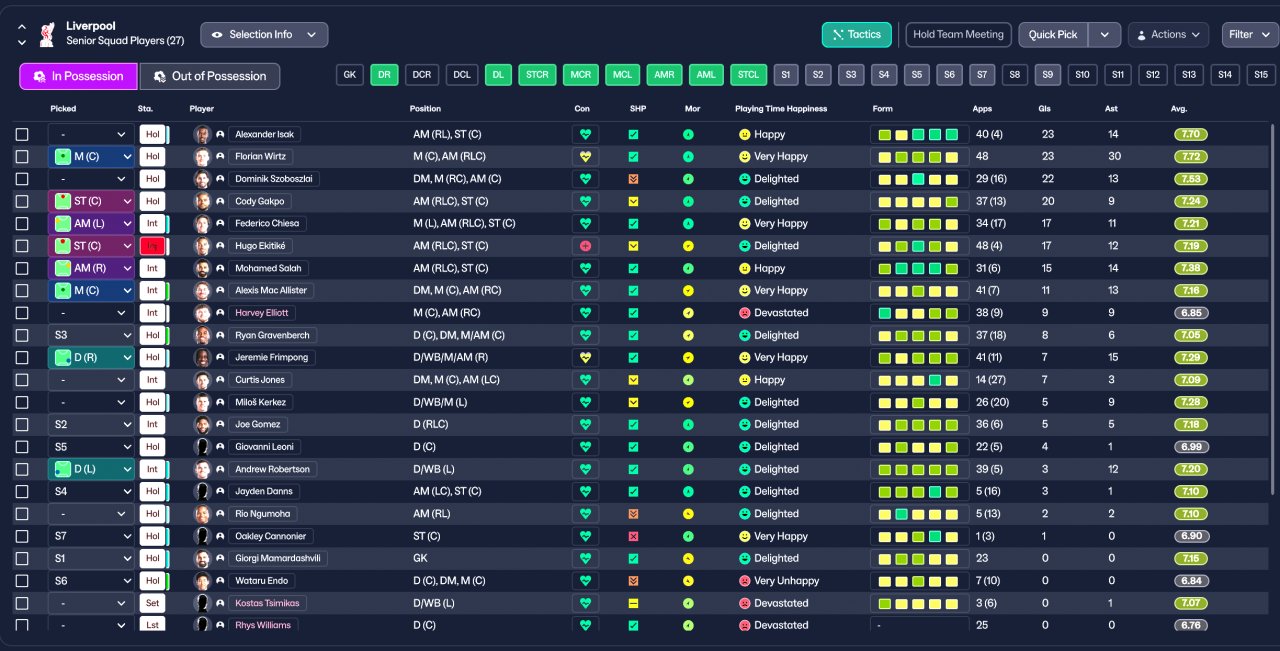This screenshot has height=651, width=1280.
Task: Click Rhys Williams player name
Action: pos(263,625)
